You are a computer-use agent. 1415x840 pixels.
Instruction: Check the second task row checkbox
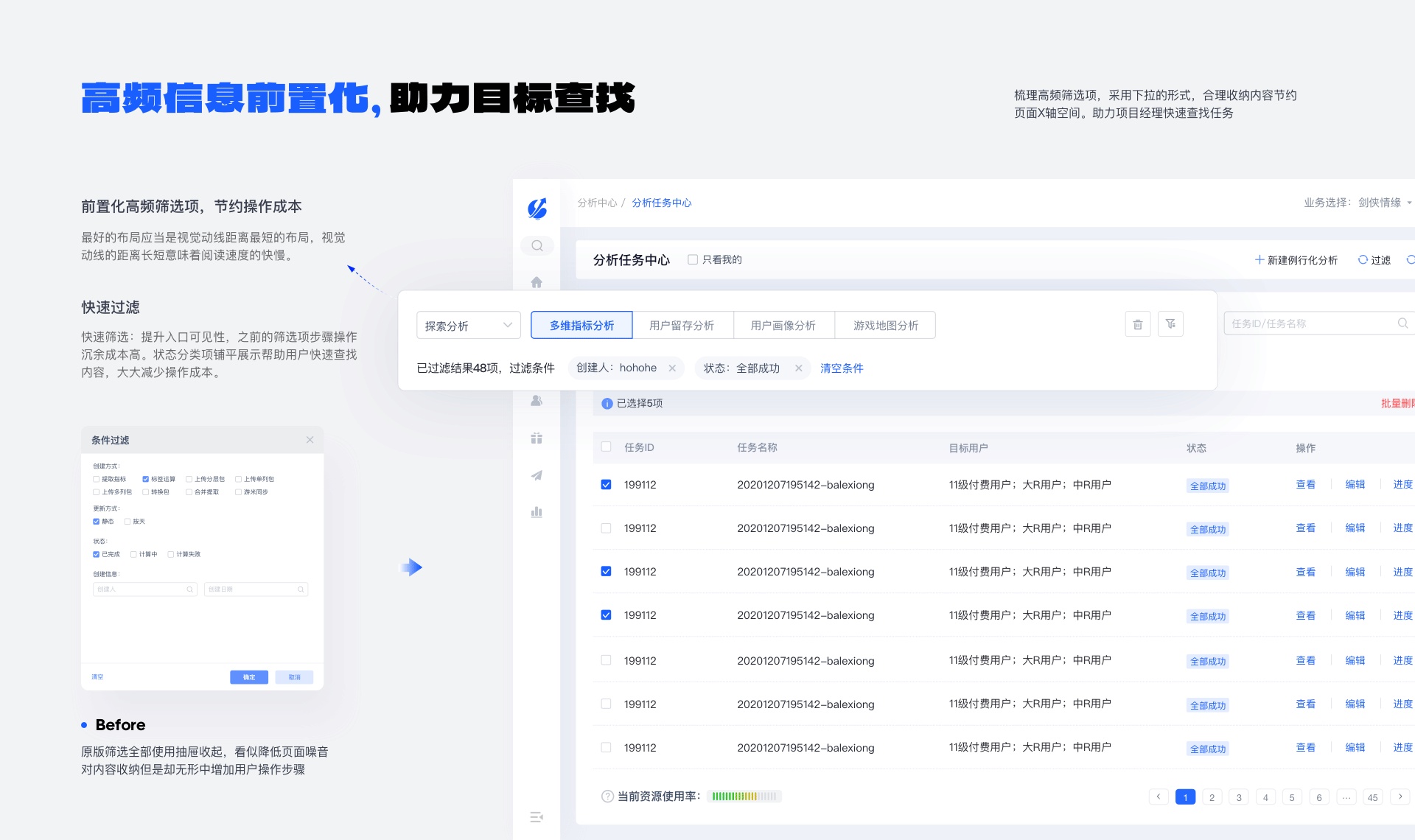[606, 528]
